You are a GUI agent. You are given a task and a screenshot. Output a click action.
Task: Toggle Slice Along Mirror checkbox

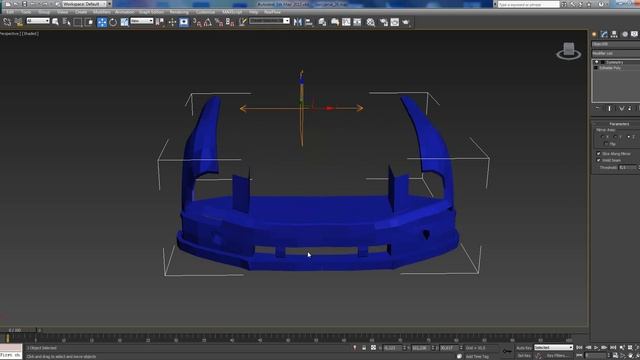(x=599, y=154)
